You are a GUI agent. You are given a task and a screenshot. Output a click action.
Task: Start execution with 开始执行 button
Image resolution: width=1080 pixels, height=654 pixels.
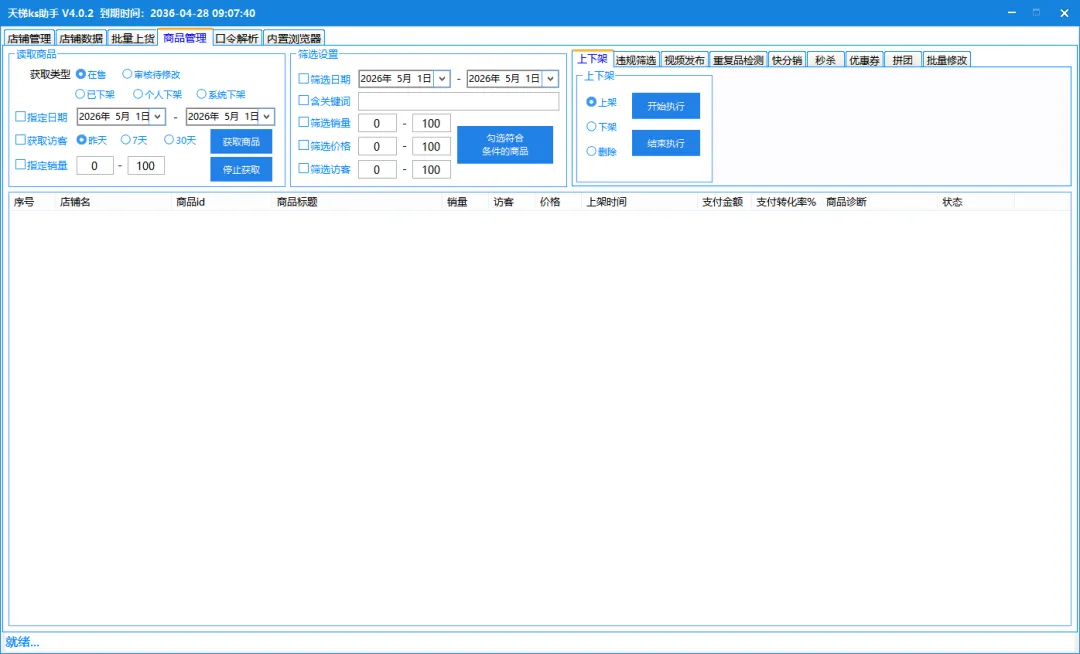pyautogui.click(x=666, y=106)
